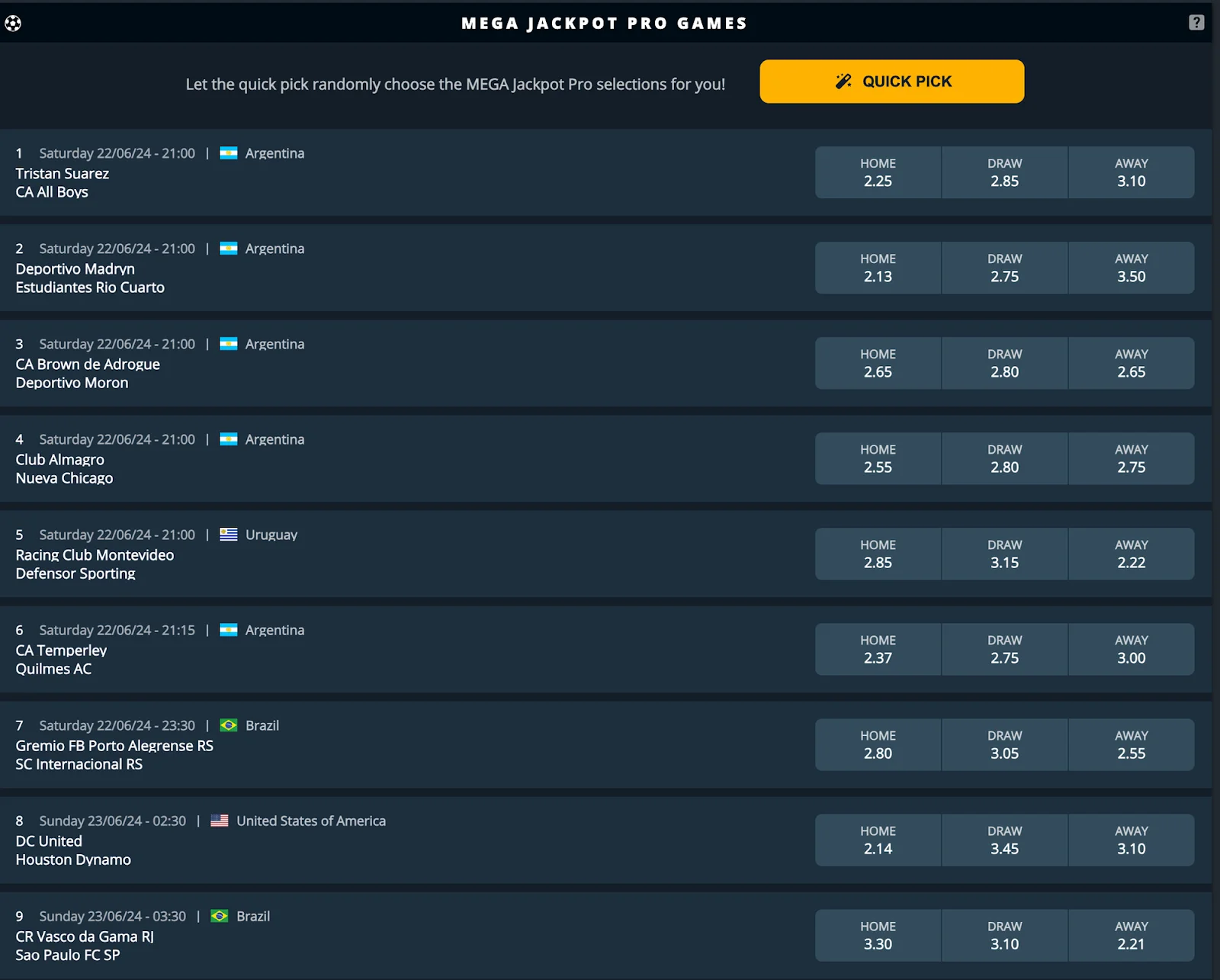Select HOME odds for Tristan Suarez
This screenshot has width=1220, height=980.
pos(878,172)
